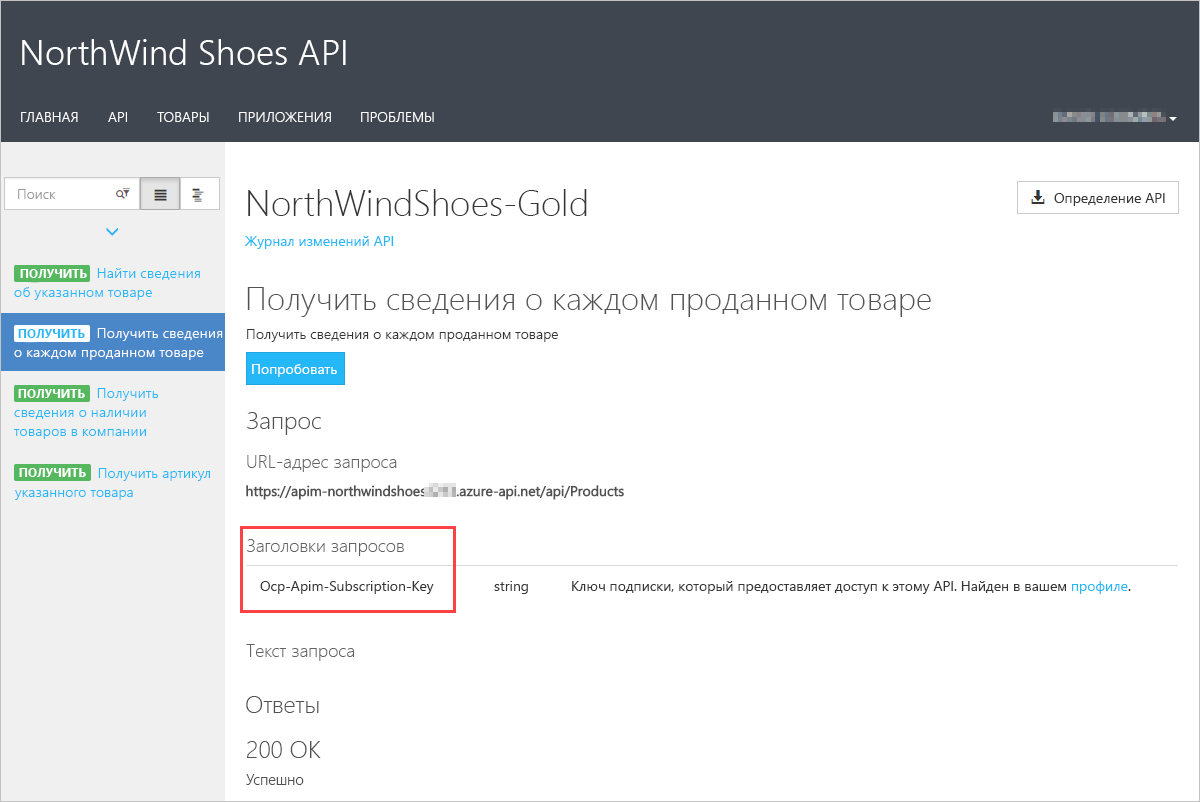Expand more operations via blue chevron
The image size is (1200, 802).
[112, 231]
